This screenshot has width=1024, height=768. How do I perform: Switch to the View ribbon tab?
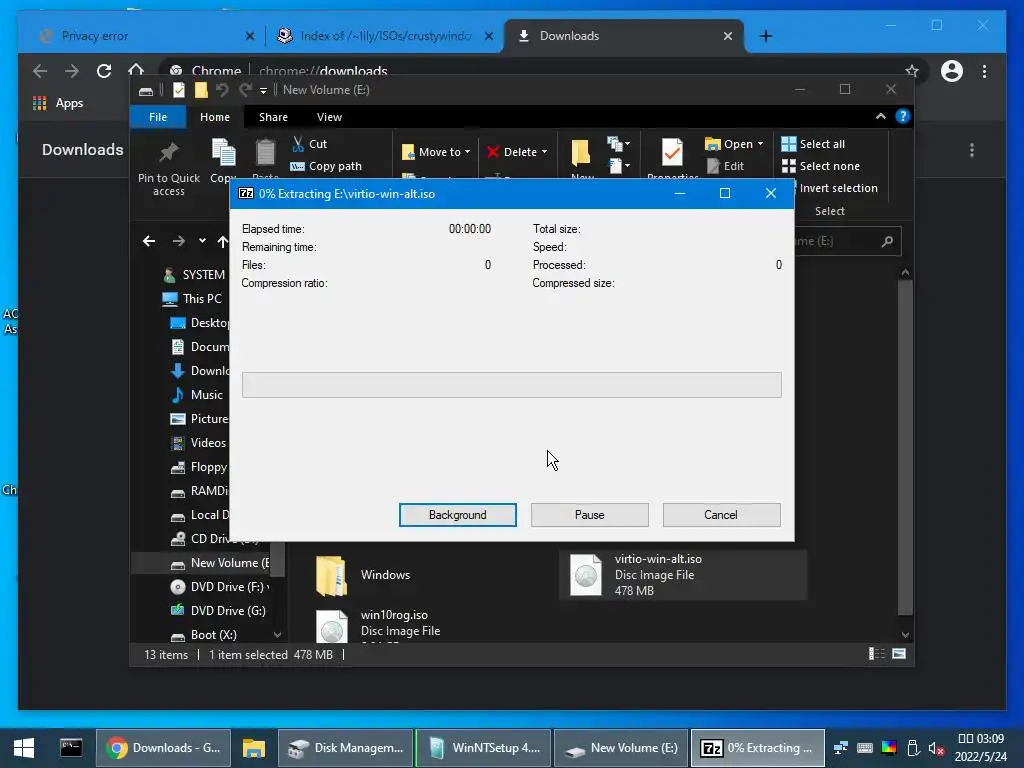click(x=329, y=117)
